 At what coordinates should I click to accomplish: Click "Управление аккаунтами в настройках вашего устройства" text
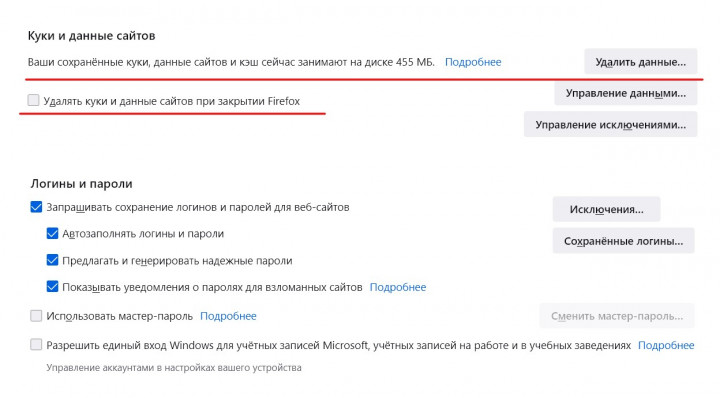[x=174, y=368]
